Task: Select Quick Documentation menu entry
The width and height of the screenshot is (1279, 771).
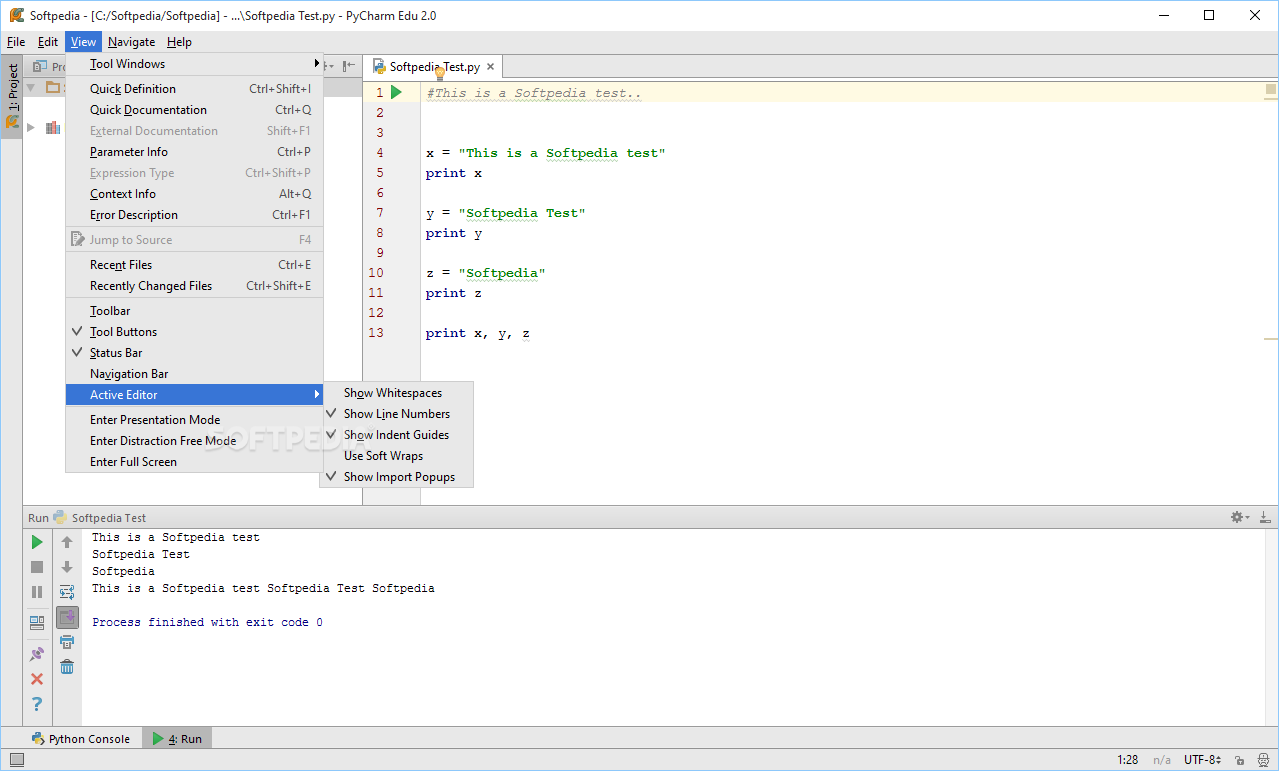Action: 194,110
